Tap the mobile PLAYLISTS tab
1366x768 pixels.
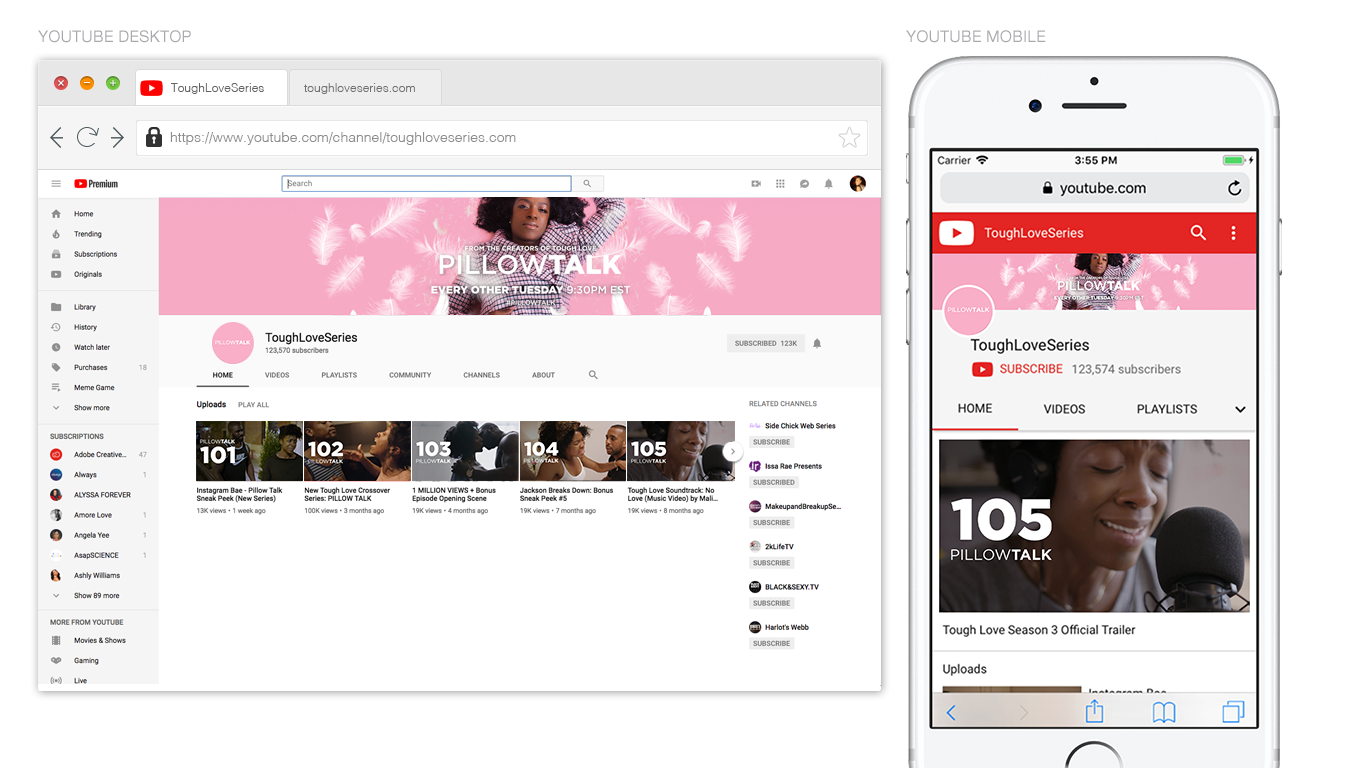[x=1167, y=409]
